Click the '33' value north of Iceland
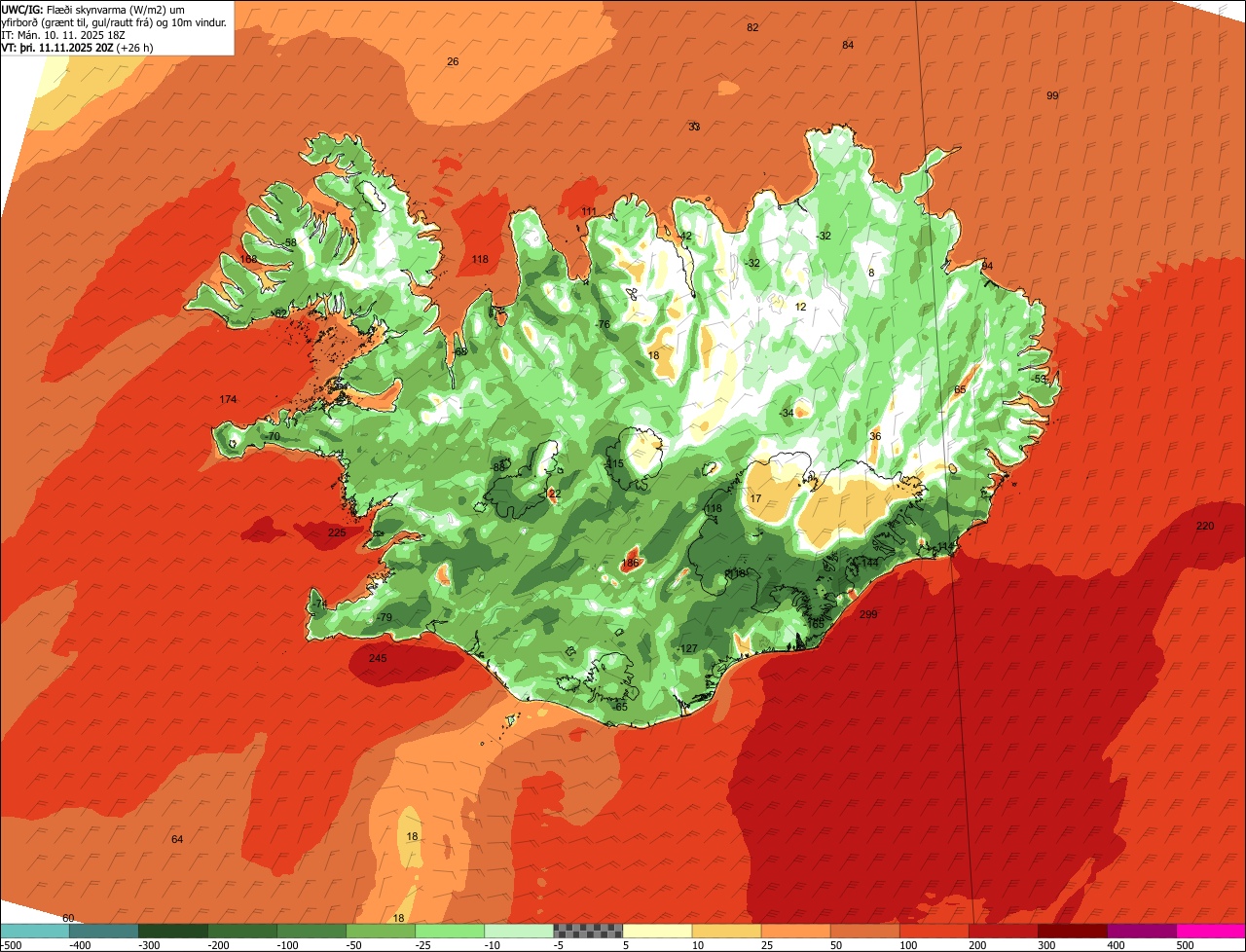1246x952 pixels. pos(694,127)
